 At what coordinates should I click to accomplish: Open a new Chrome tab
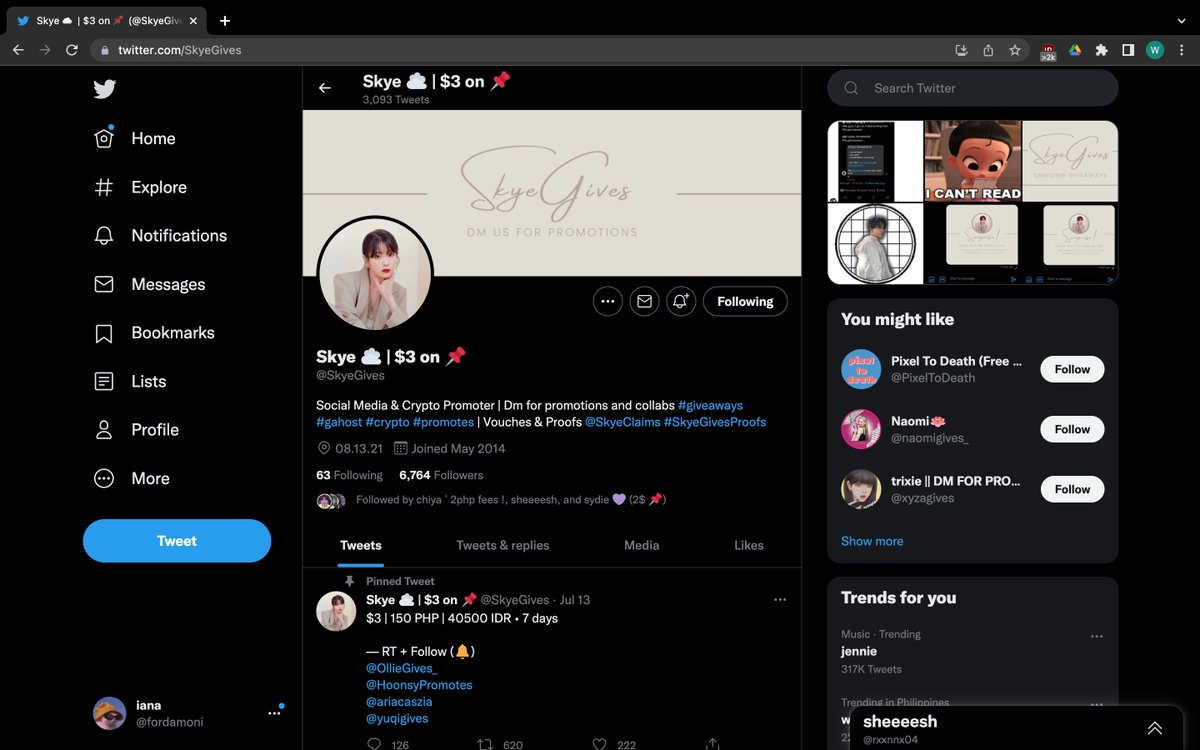[225, 20]
